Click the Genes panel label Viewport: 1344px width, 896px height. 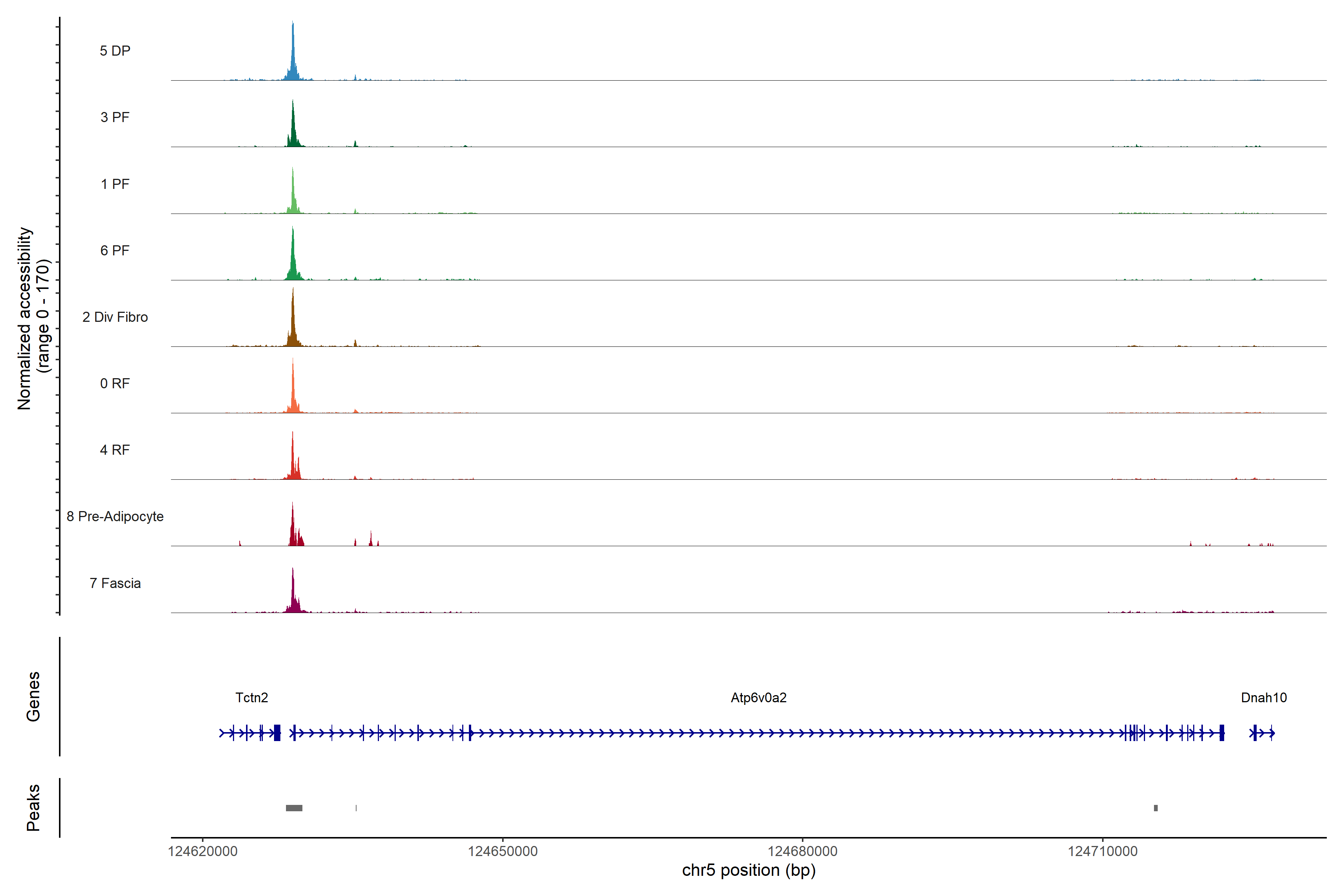tap(33, 697)
